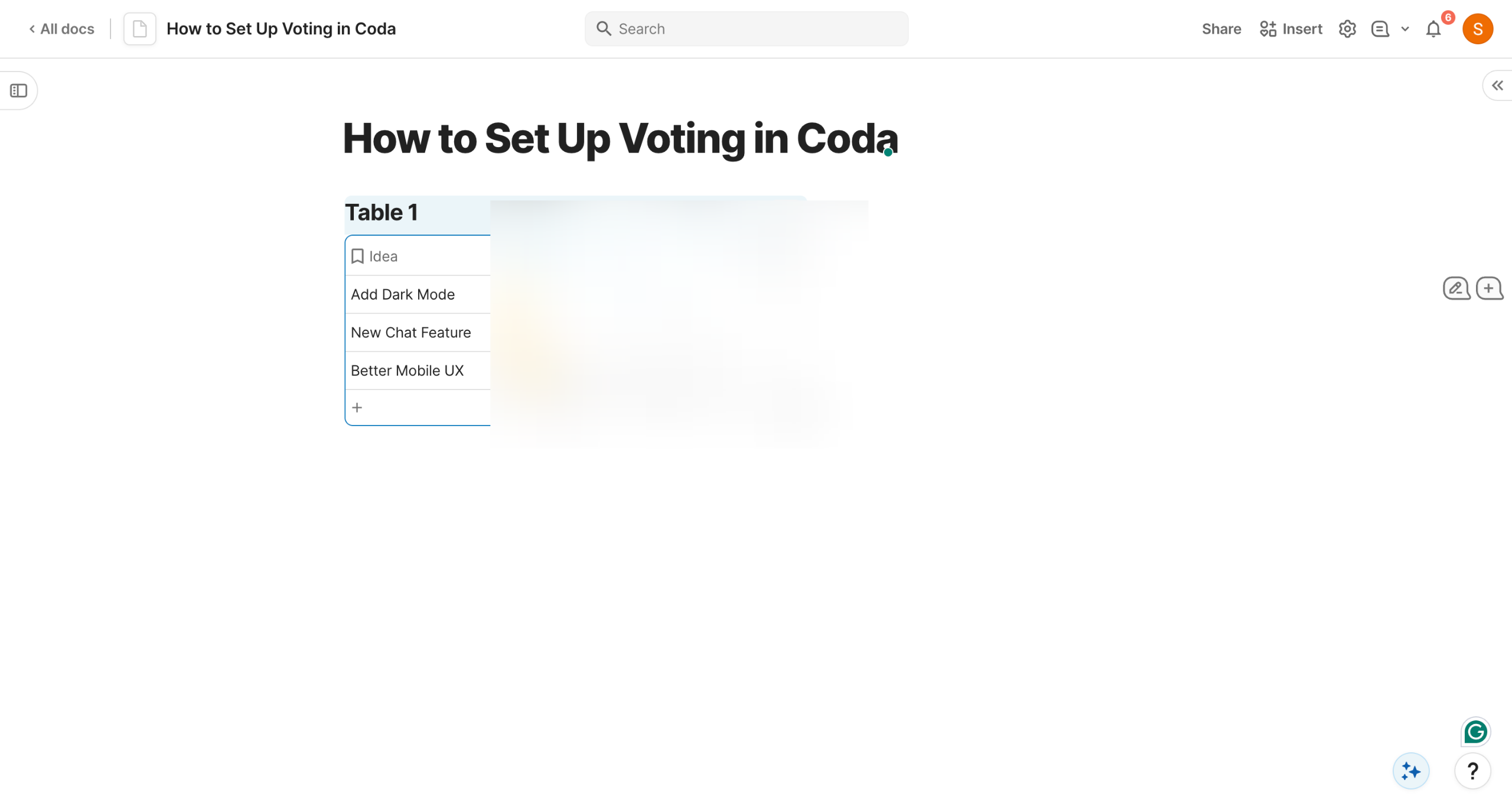Open the Insert menu
The height and width of the screenshot is (812, 1512).
pyautogui.click(x=1291, y=29)
